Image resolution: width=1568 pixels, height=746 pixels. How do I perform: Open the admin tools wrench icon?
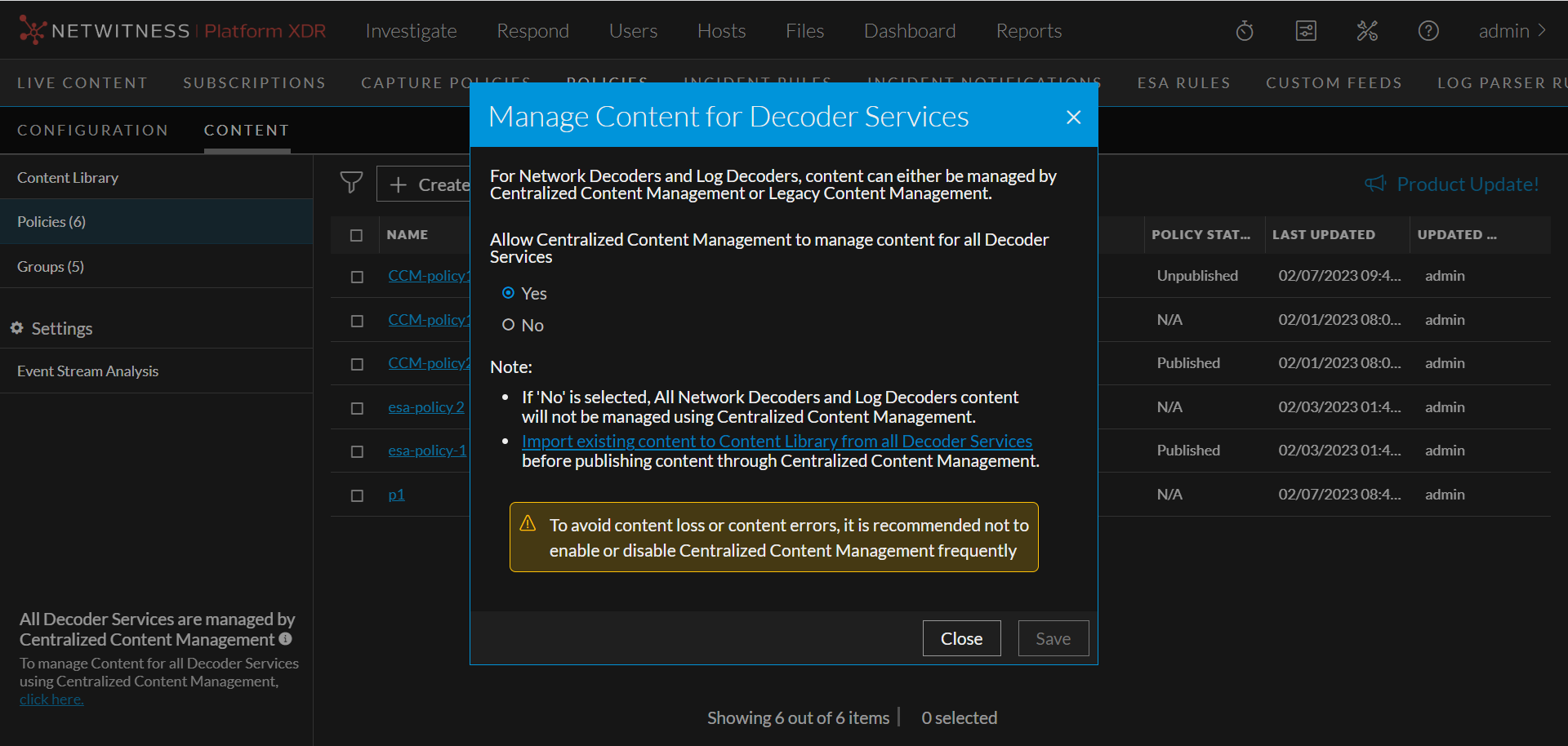coord(1367,30)
